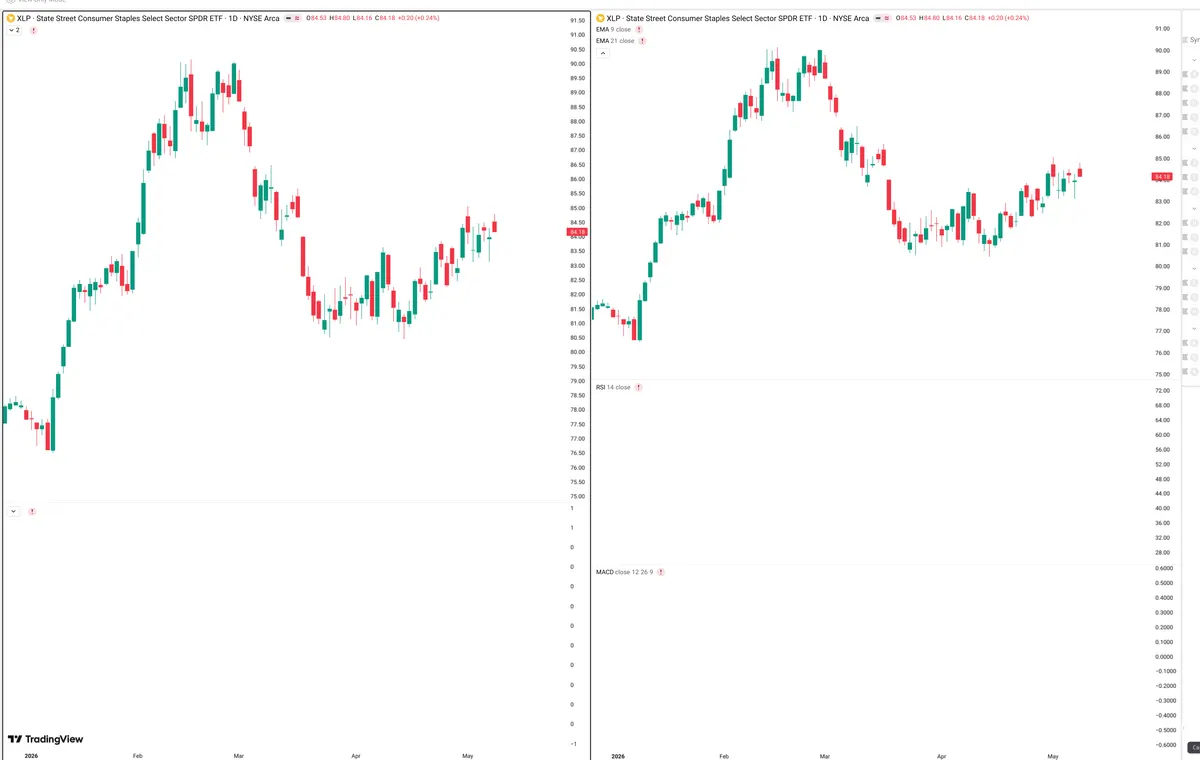Click the 91.50 level on the left chart's price axis

point(577,21)
